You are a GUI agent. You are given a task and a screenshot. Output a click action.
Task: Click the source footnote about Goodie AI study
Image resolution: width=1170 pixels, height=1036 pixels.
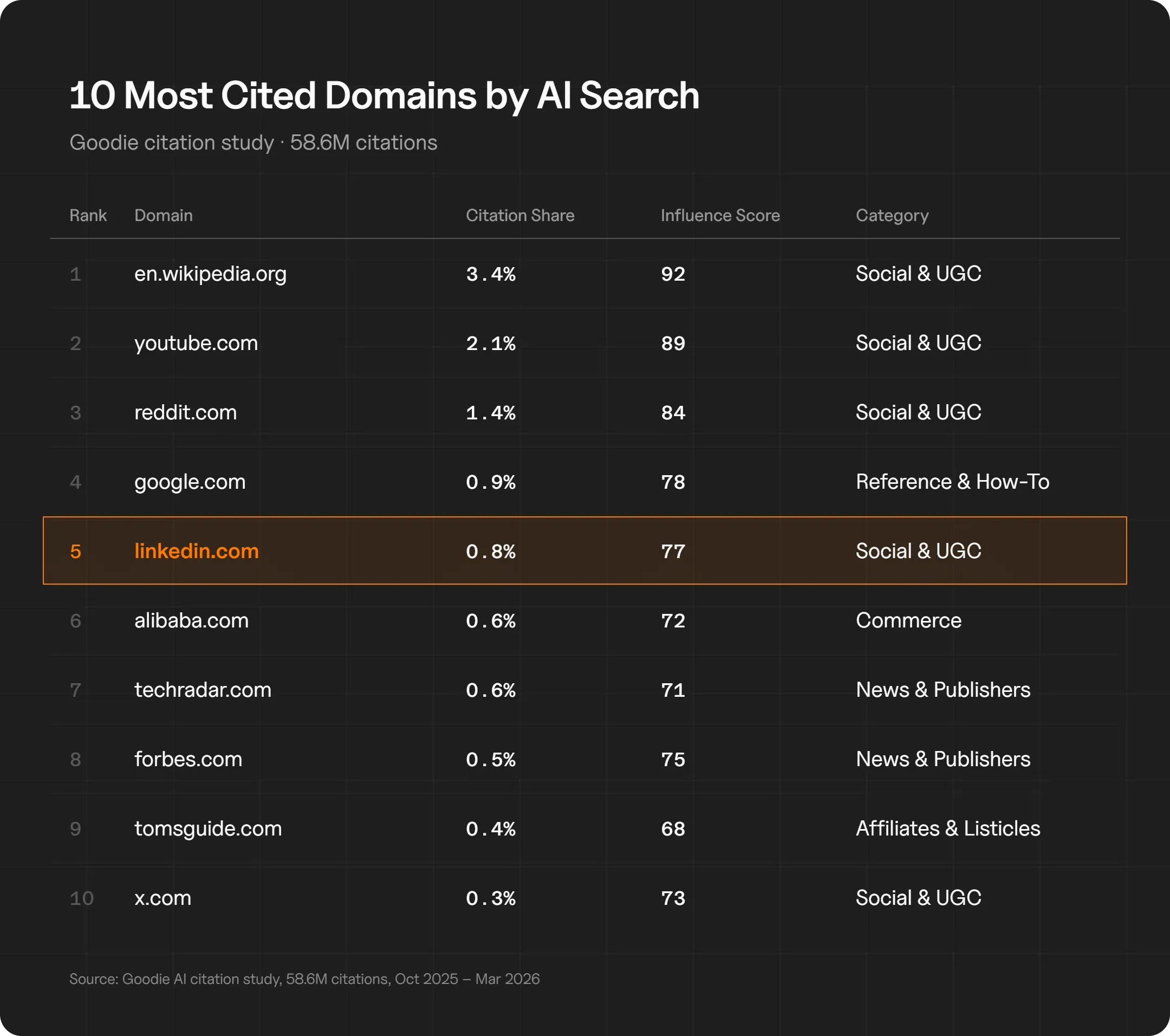304,979
